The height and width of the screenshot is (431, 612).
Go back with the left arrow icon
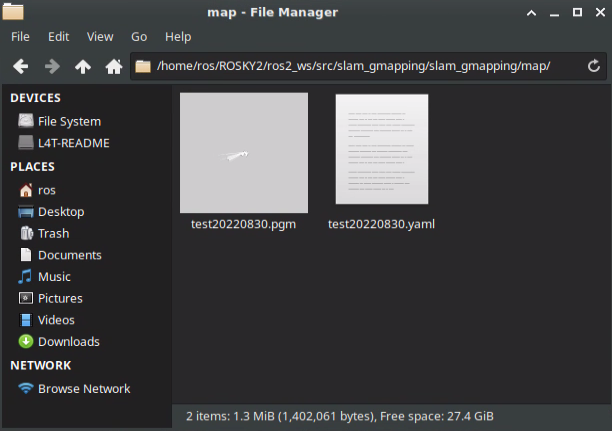pyautogui.click(x=20, y=66)
